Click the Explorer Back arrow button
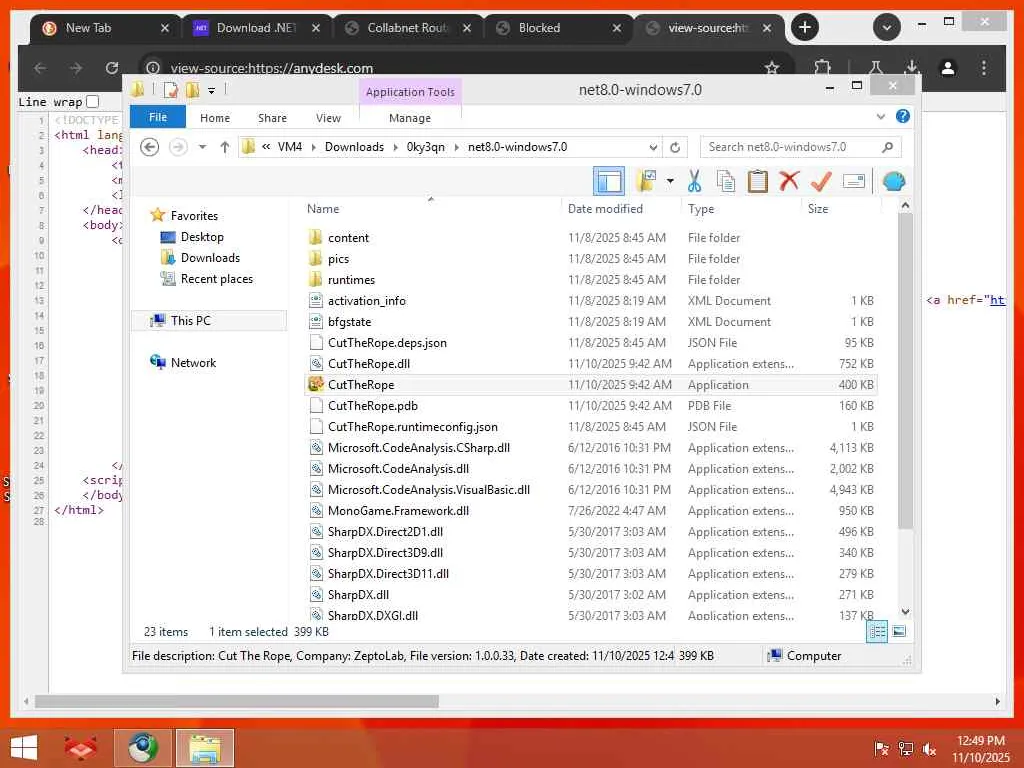 point(150,147)
